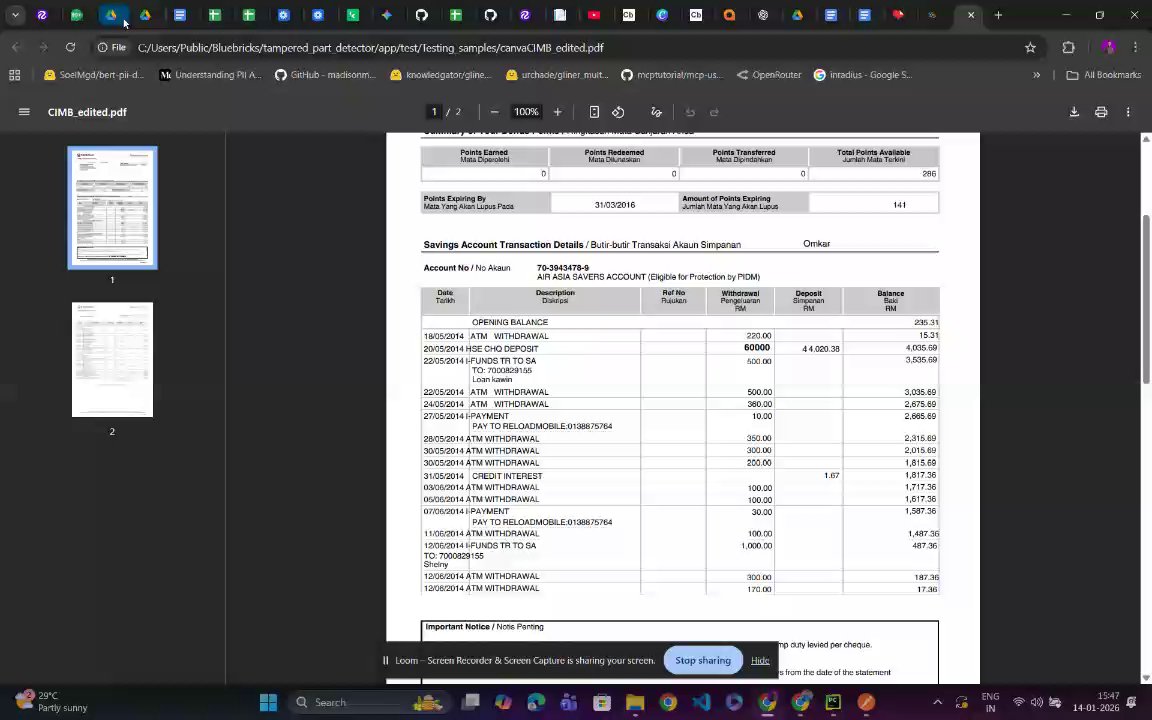
Task: Open the weather widget 29°C
Action: [x=51, y=702]
